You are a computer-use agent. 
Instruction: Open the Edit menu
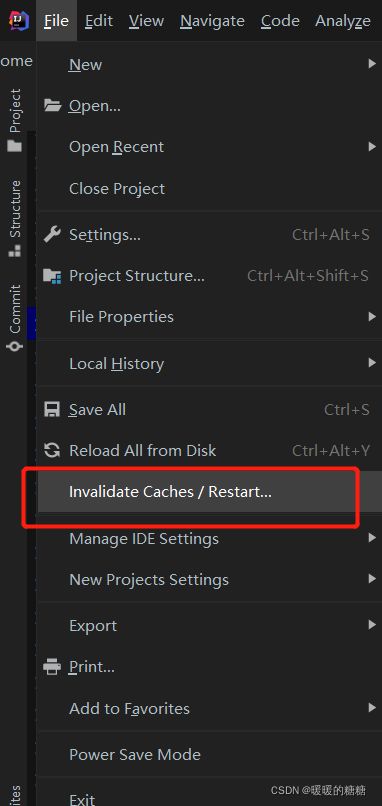(99, 21)
